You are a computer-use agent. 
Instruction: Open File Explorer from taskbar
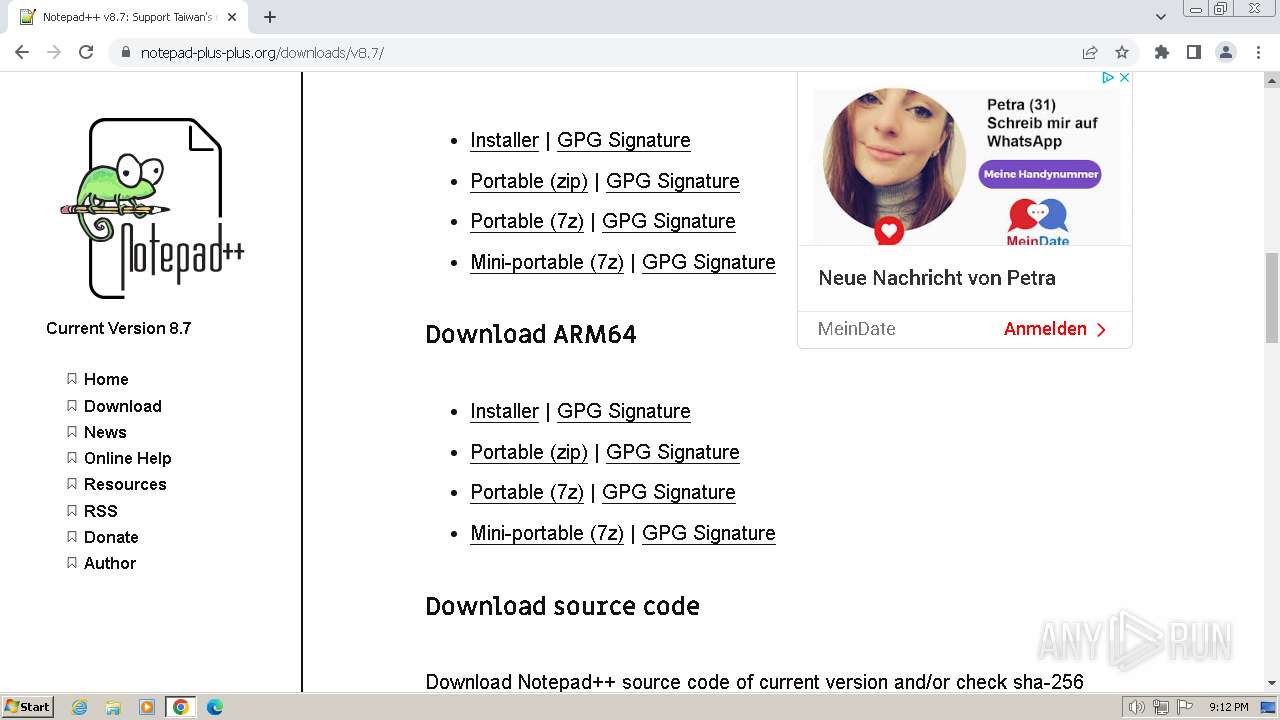point(113,707)
